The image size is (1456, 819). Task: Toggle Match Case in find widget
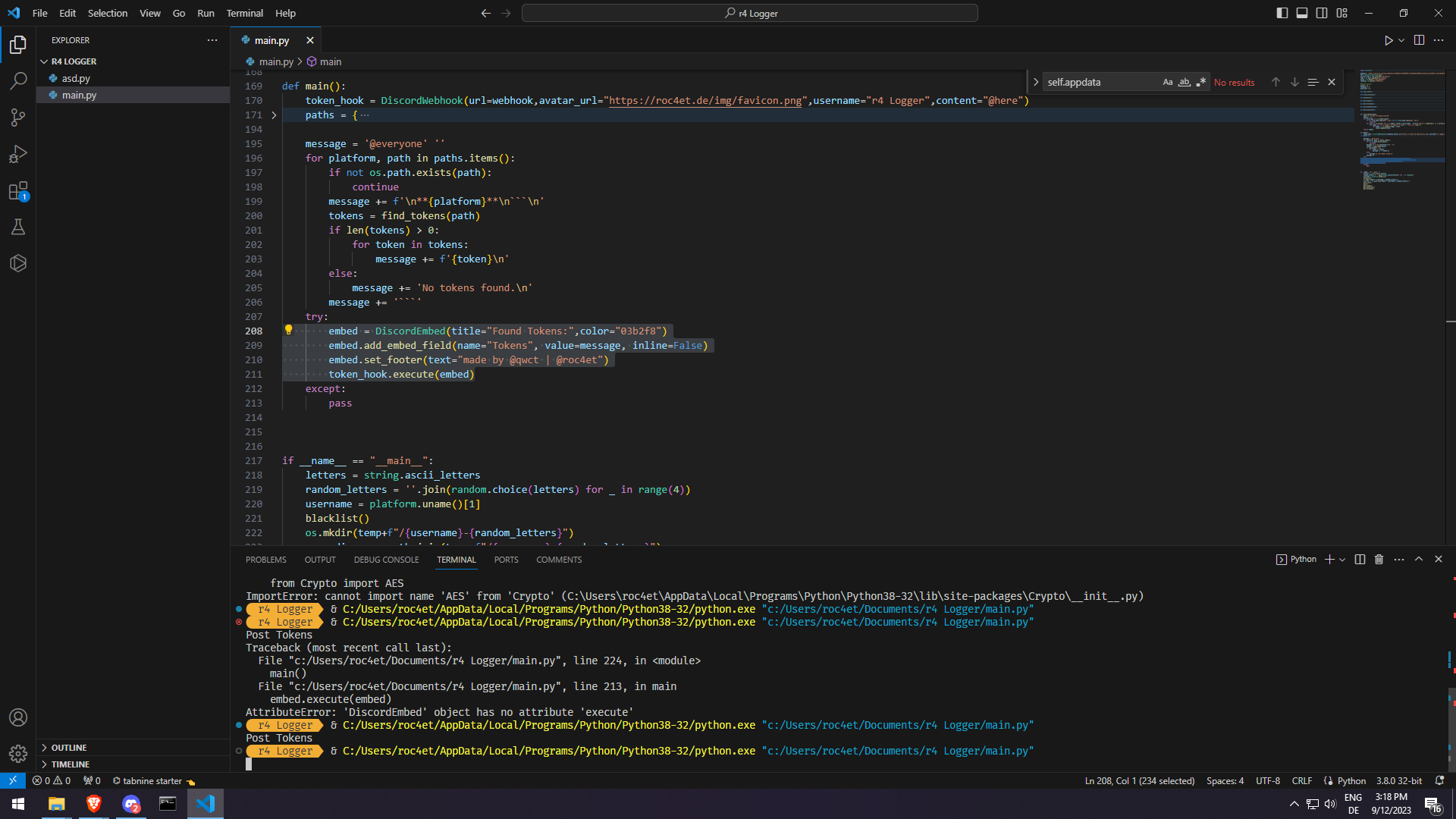pos(1168,82)
